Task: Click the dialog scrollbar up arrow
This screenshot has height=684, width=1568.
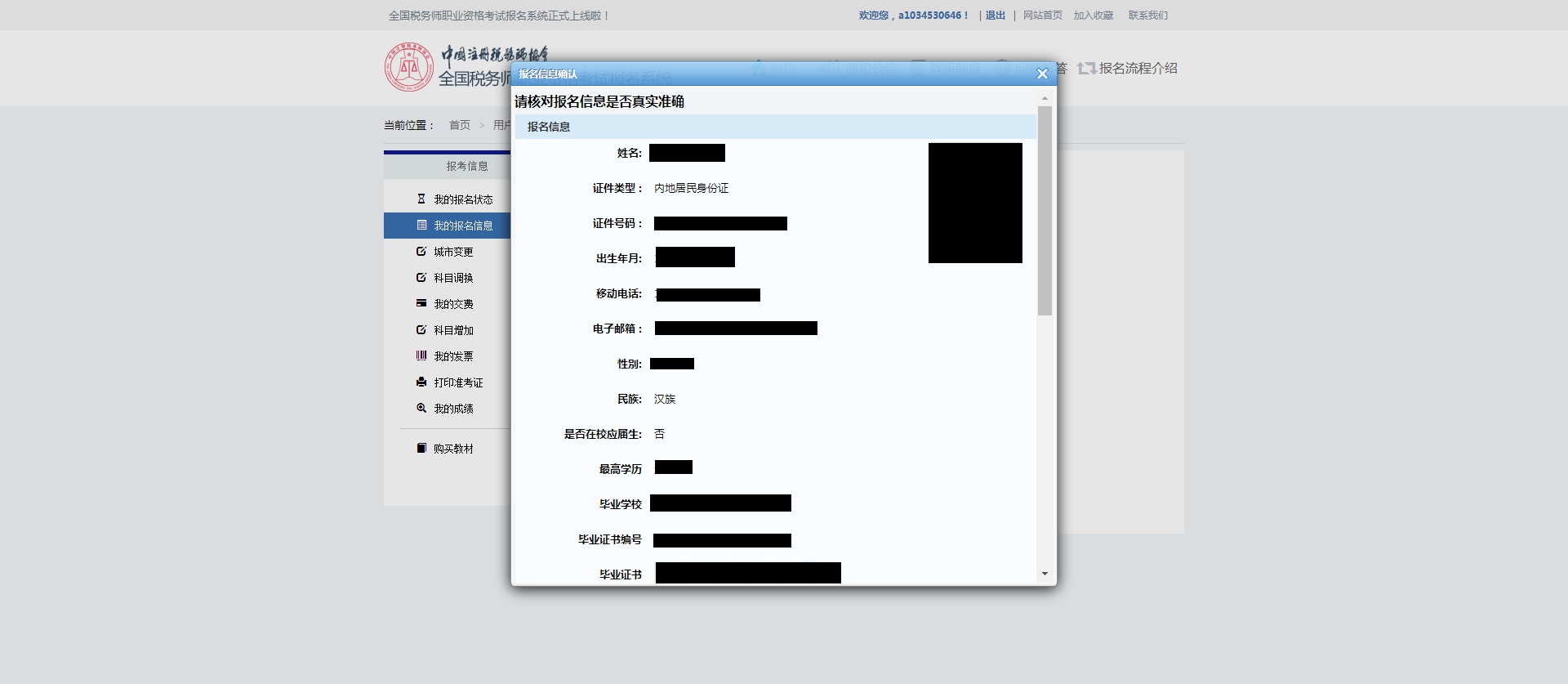Action: pyautogui.click(x=1045, y=98)
